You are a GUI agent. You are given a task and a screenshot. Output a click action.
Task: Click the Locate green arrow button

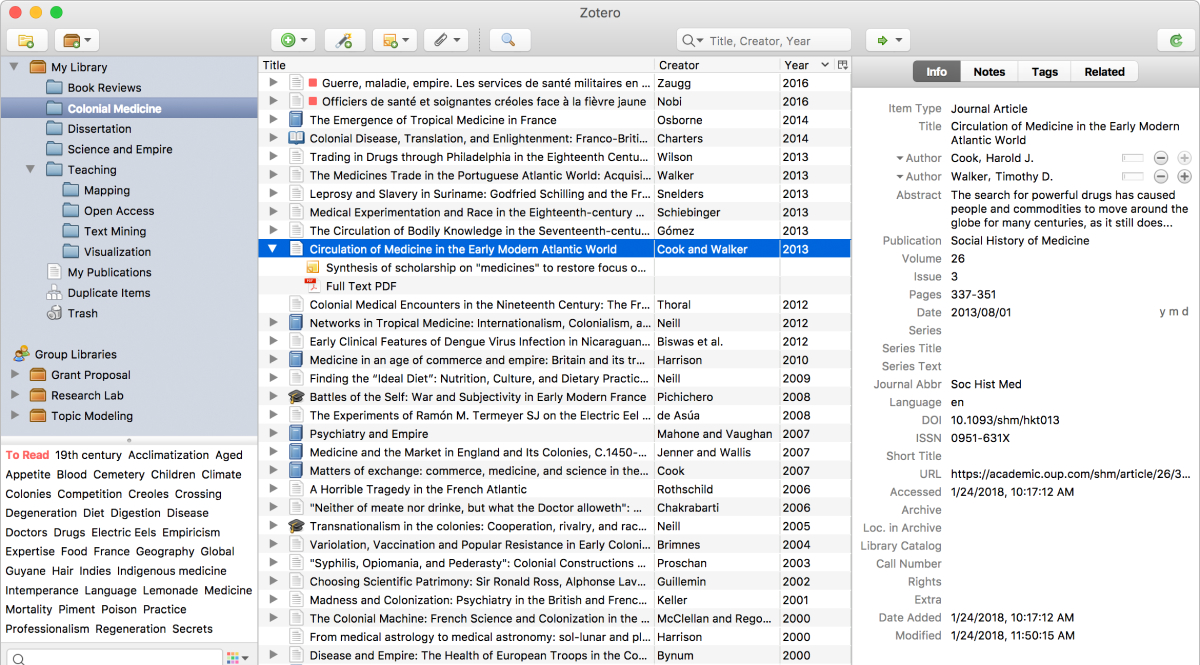point(887,40)
